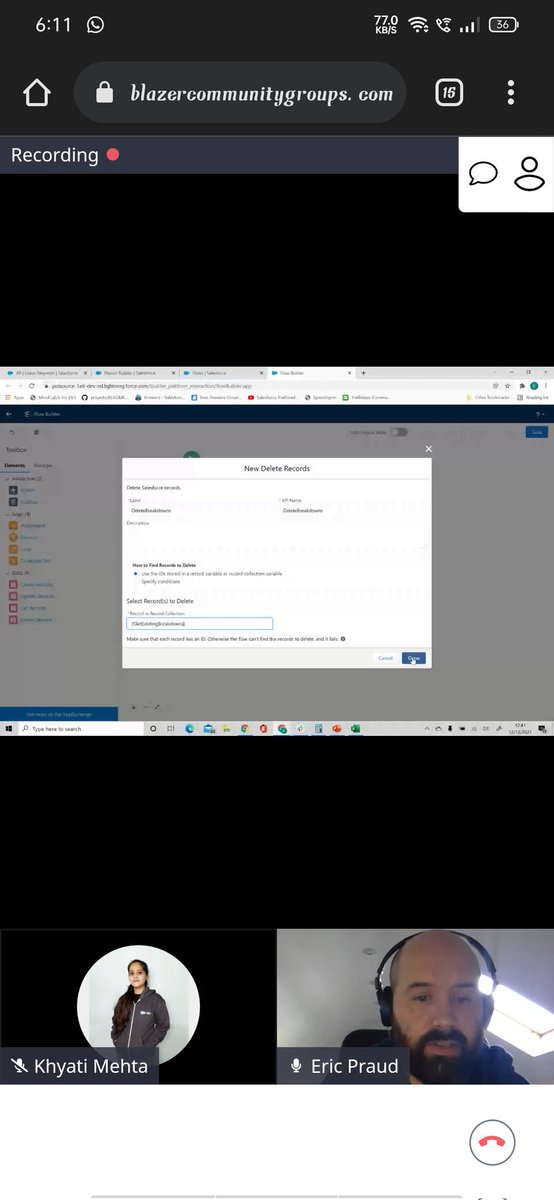
Task: Open the Chrome extensions puzzle icon
Action: pos(522,386)
